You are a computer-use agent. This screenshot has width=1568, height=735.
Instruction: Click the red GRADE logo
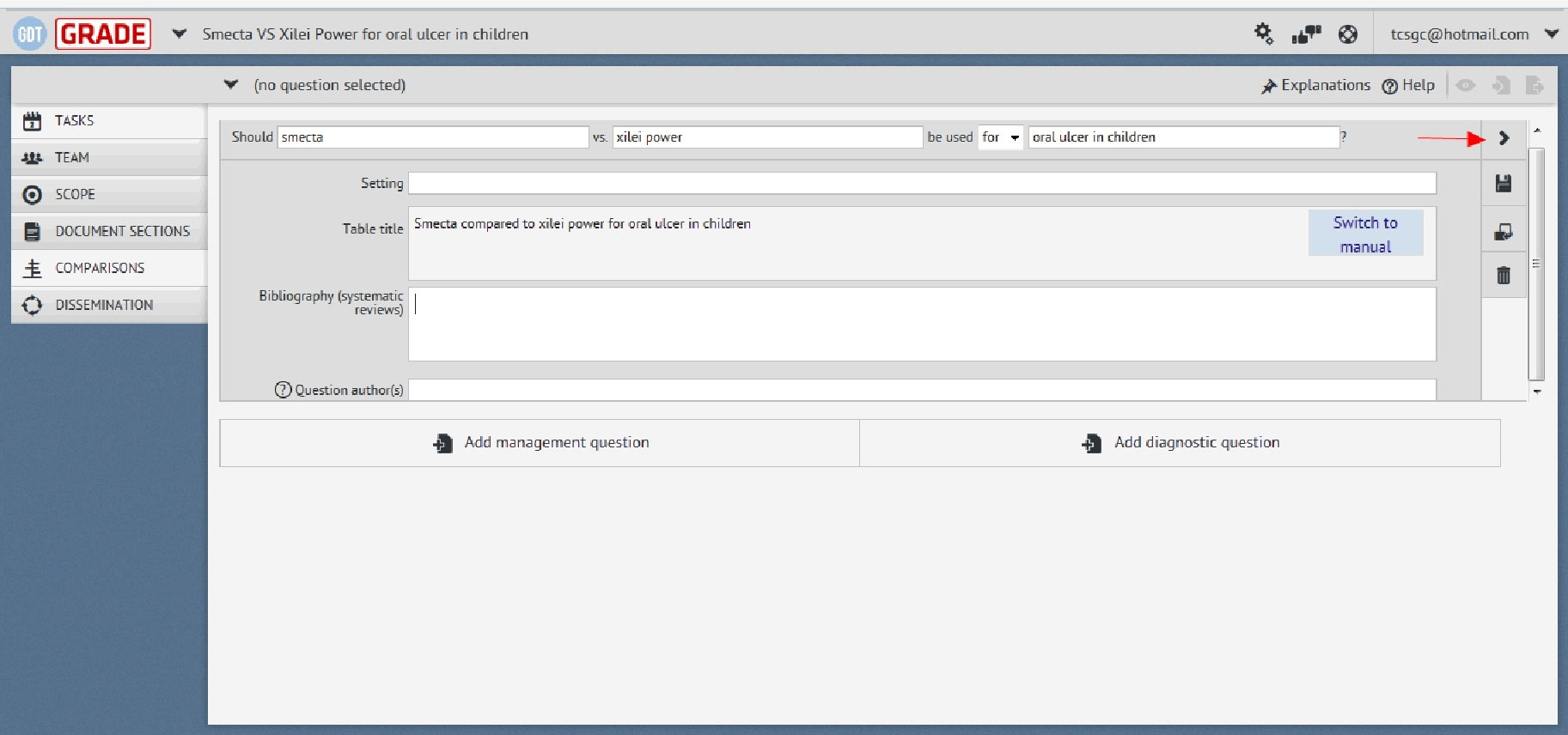103,34
